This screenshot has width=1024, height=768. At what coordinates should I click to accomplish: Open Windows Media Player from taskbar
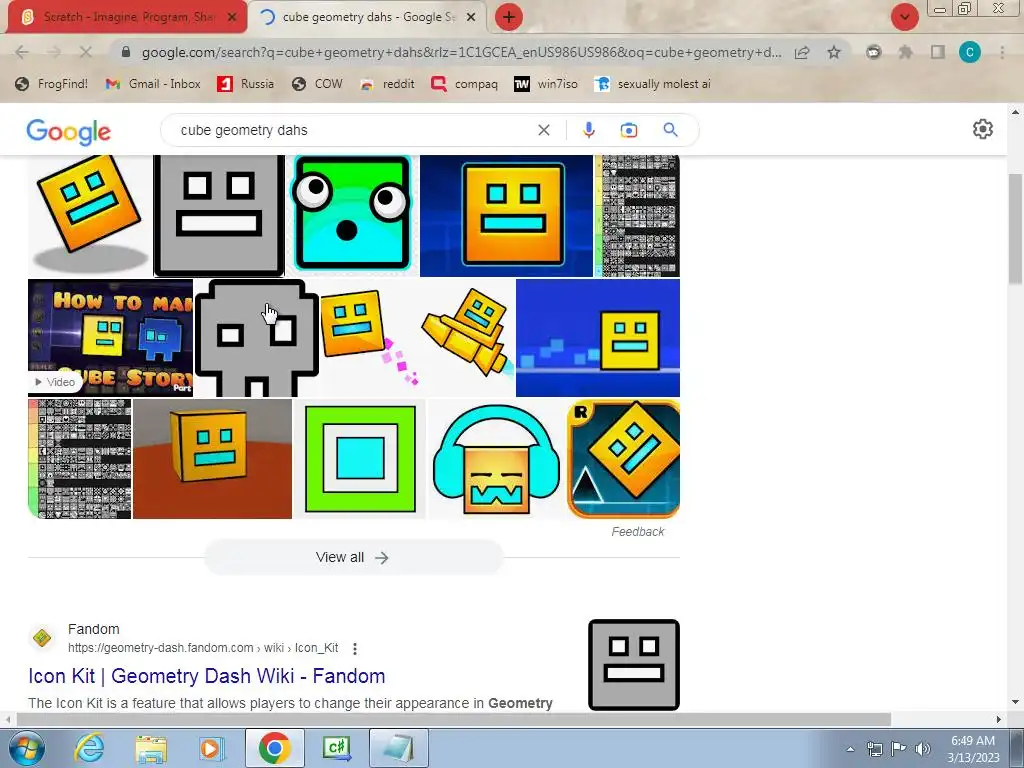(x=211, y=748)
